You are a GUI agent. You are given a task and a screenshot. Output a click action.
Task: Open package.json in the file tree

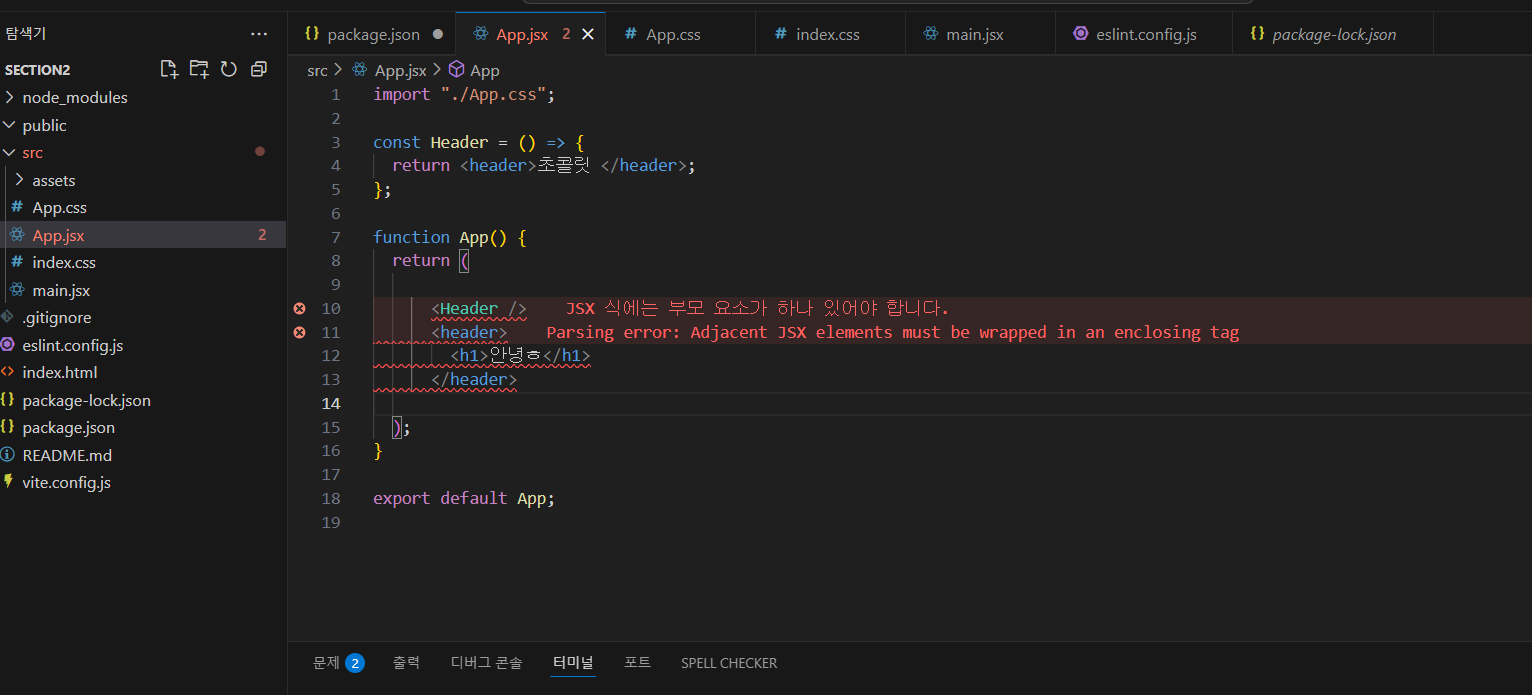coord(143,427)
